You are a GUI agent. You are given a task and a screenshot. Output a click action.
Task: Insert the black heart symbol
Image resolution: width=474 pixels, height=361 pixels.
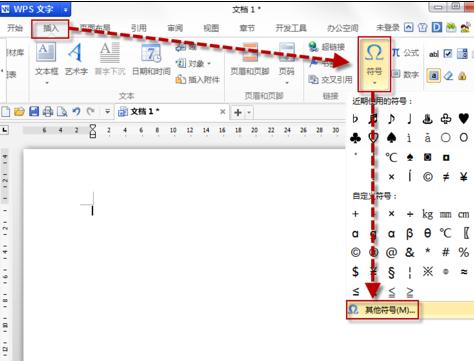pyautogui.click(x=464, y=118)
